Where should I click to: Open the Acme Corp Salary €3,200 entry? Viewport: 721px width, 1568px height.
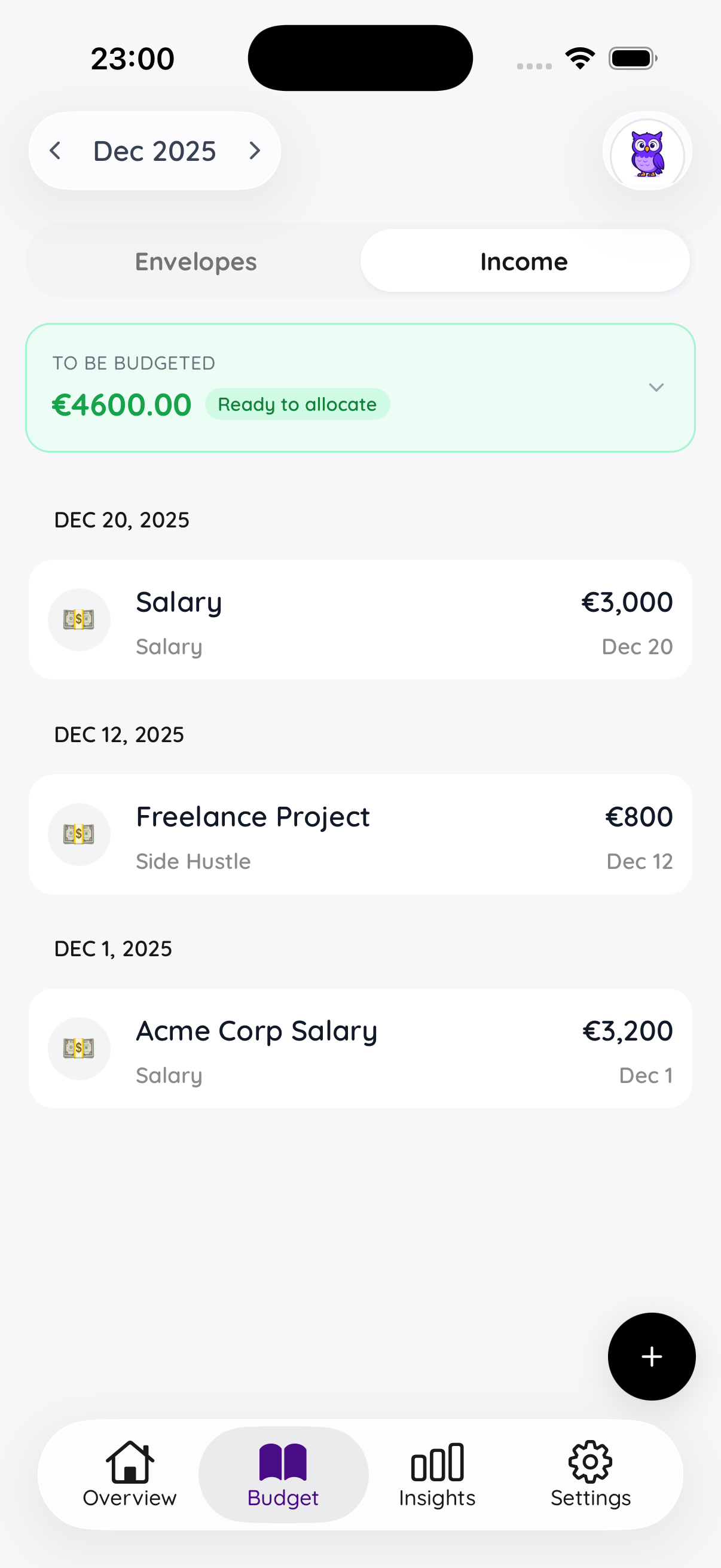click(x=389, y=1048)
